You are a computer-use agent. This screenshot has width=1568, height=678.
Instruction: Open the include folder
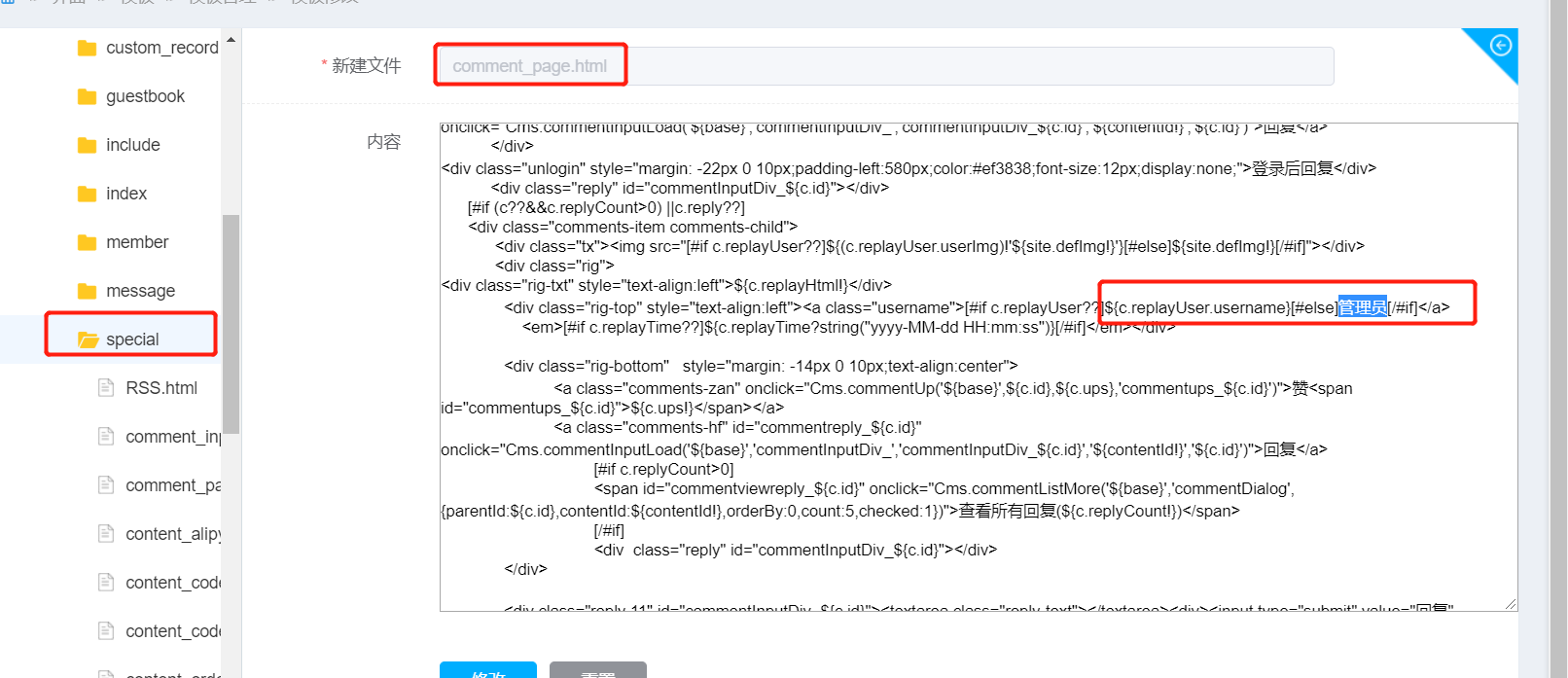133,145
